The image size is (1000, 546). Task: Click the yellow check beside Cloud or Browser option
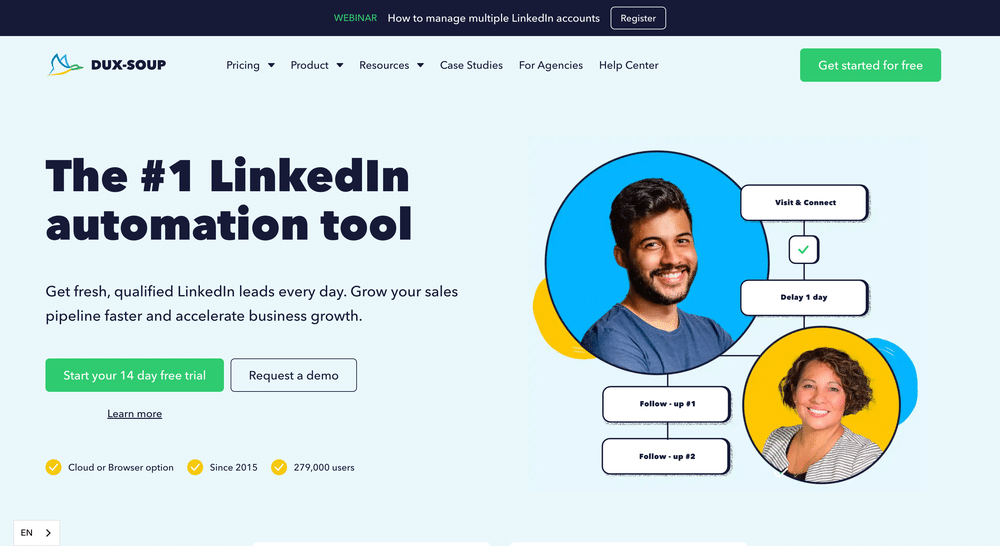pyautogui.click(x=54, y=468)
